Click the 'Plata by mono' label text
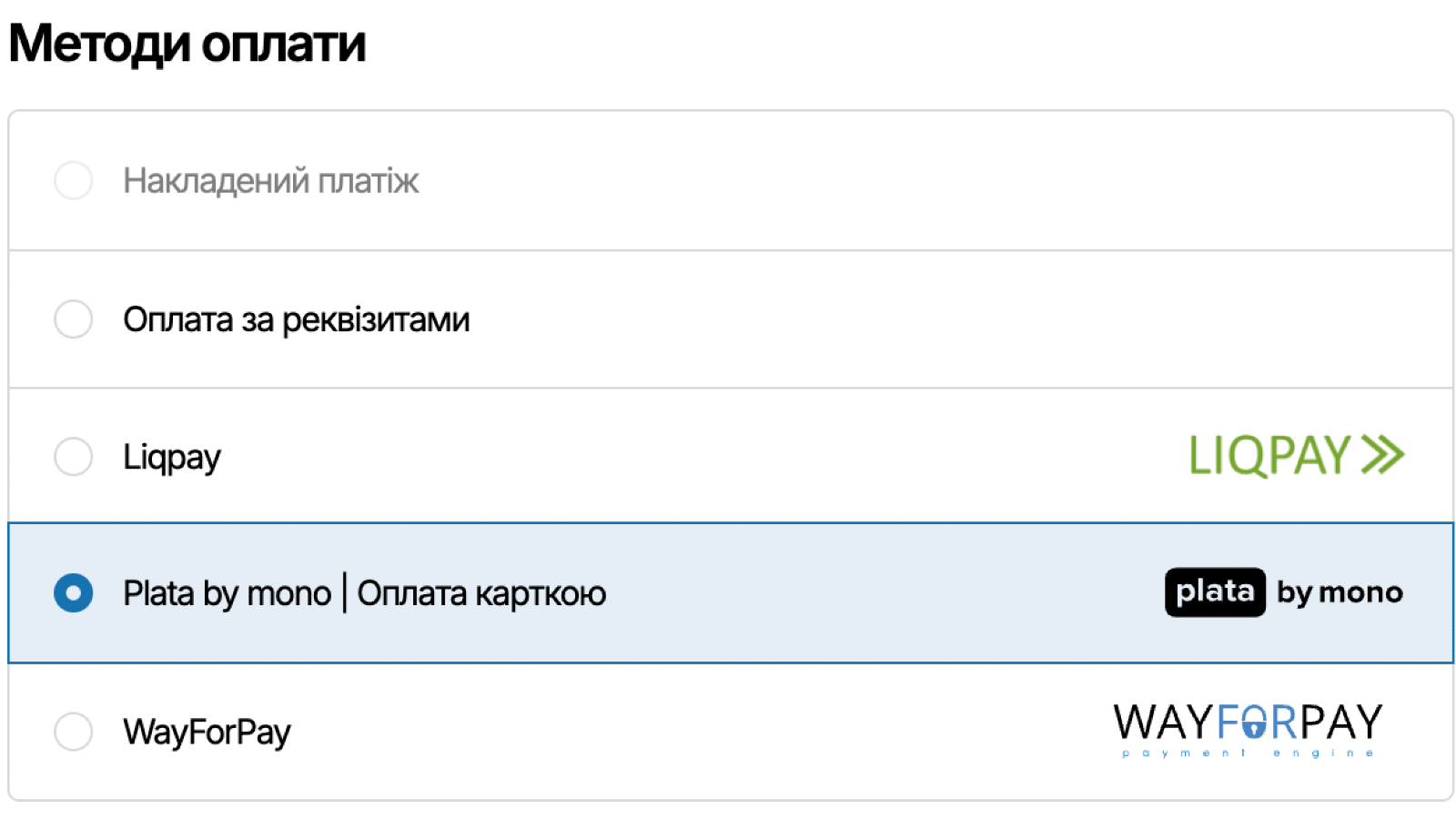 point(227,594)
